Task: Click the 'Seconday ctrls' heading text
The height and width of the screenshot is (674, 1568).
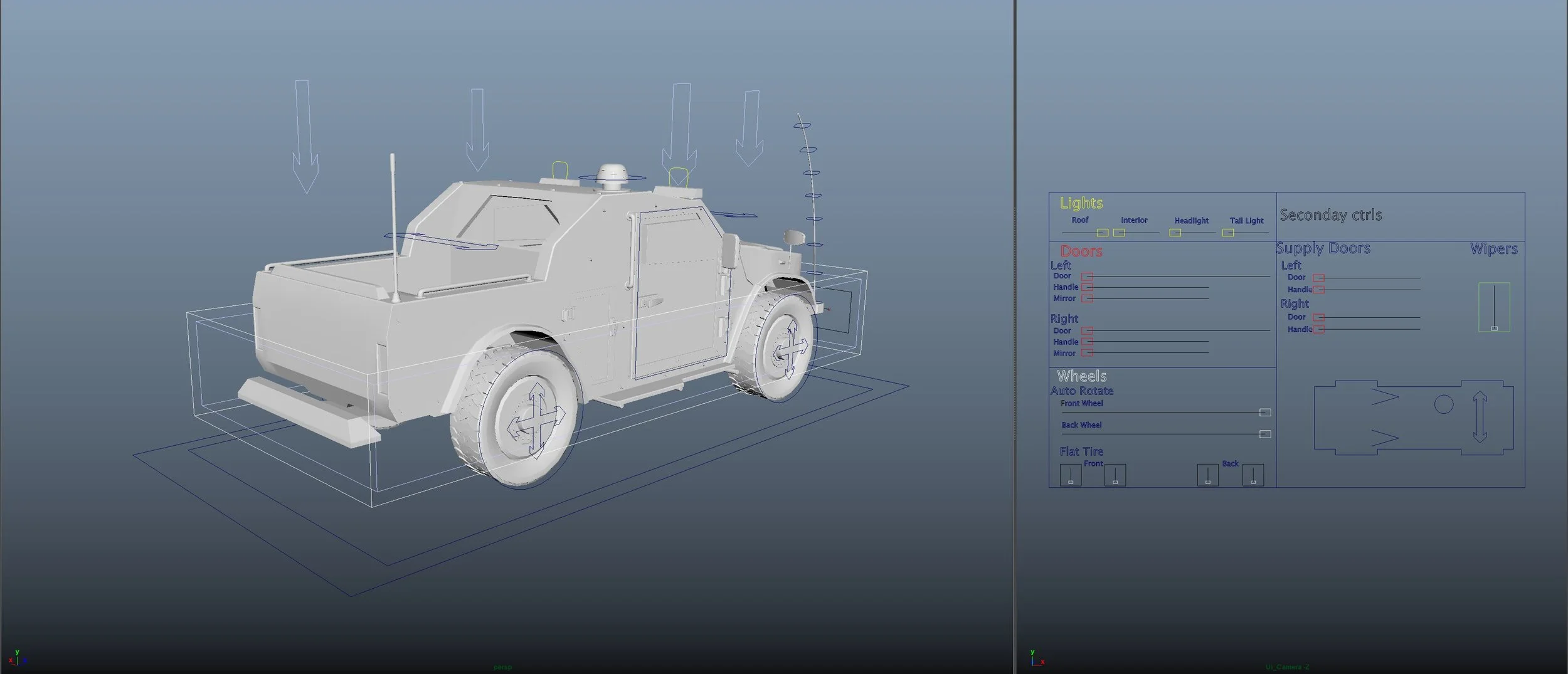Action: pos(1331,215)
